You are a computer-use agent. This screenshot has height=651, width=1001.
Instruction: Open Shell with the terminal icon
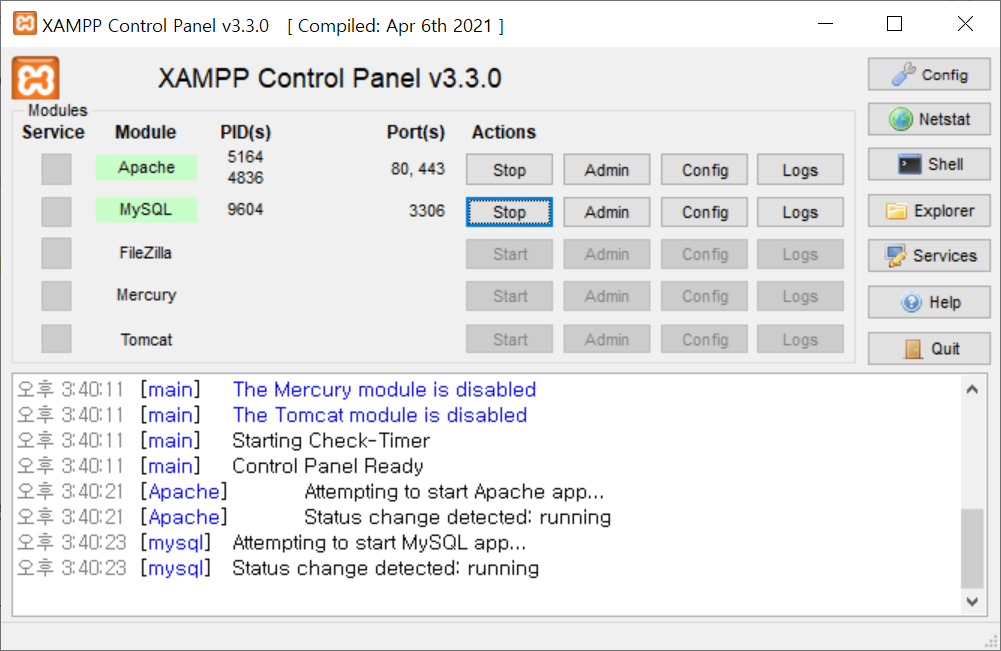(x=929, y=165)
